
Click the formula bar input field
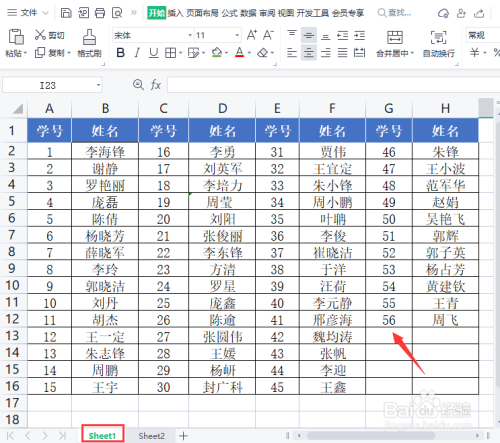pyautogui.click(x=333, y=85)
